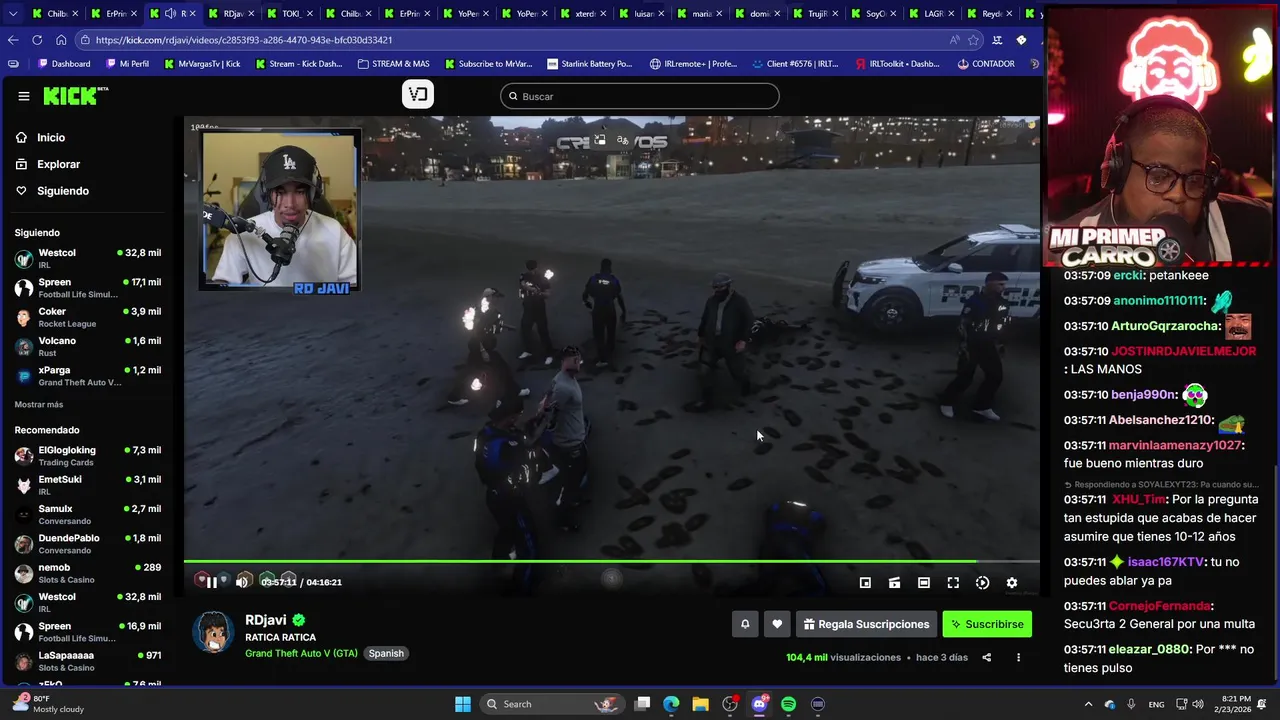Click the RDjavi channel name

point(266,620)
